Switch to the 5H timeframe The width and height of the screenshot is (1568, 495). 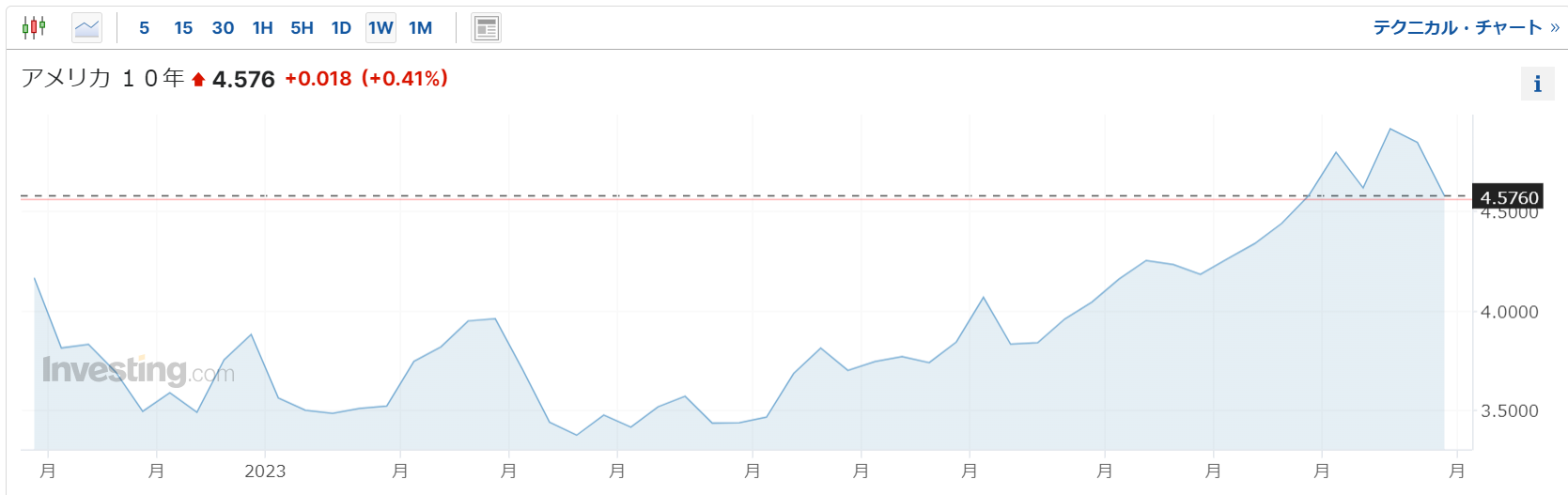(x=302, y=28)
